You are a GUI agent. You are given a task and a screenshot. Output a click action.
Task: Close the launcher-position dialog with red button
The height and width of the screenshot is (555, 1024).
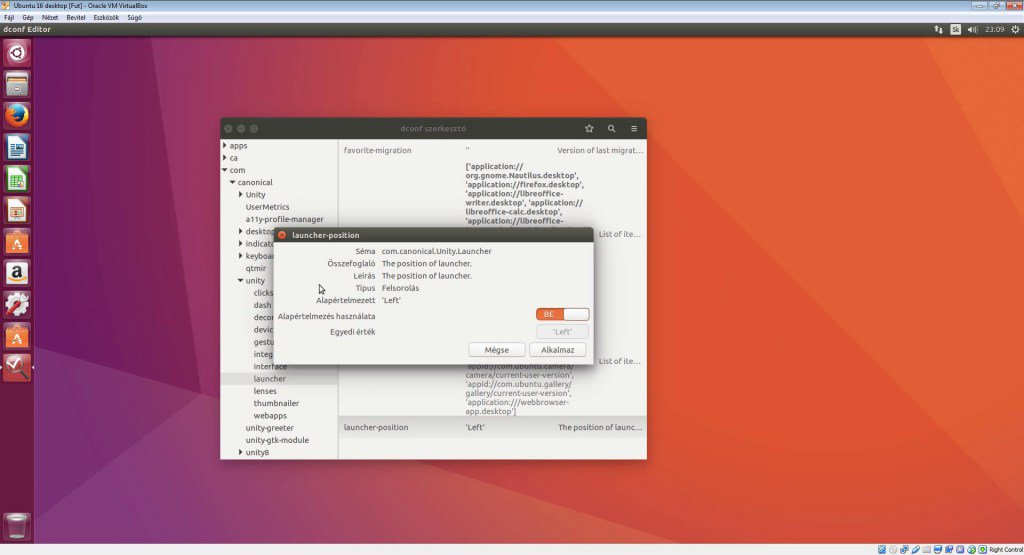[x=281, y=235]
